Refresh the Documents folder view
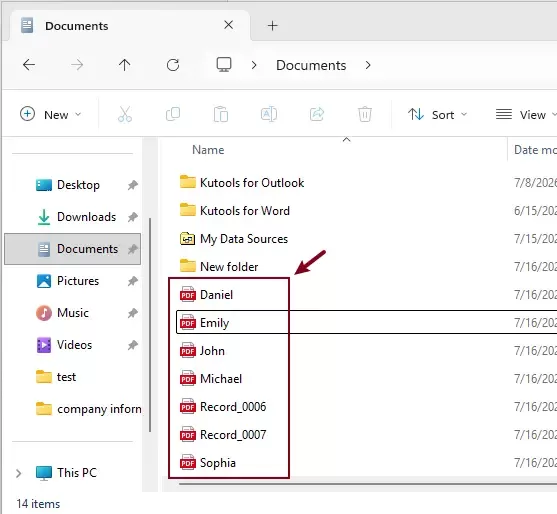 (x=173, y=65)
